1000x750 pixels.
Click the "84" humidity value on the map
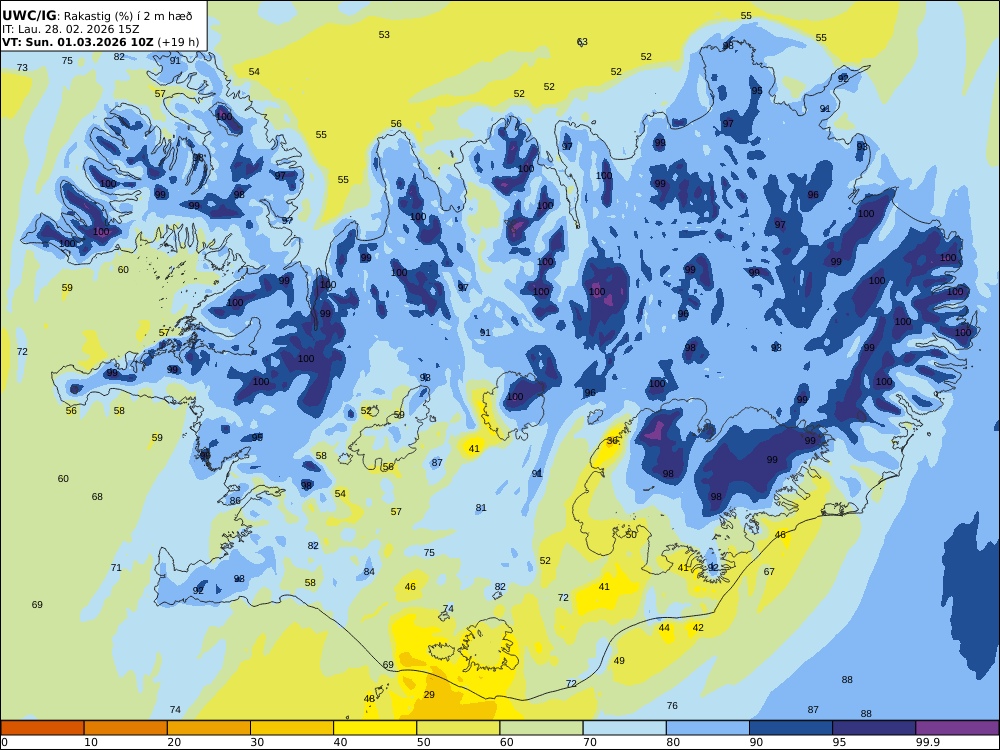tap(369, 571)
